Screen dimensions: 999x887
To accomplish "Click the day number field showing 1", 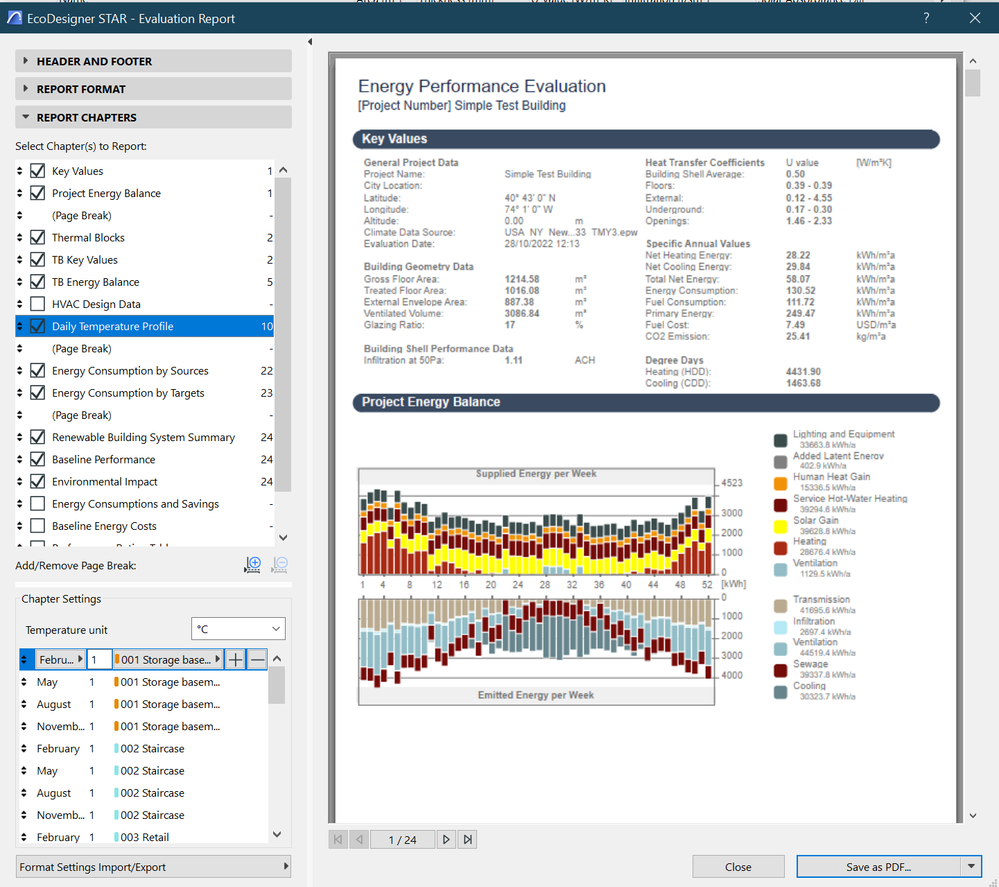I will pos(99,660).
